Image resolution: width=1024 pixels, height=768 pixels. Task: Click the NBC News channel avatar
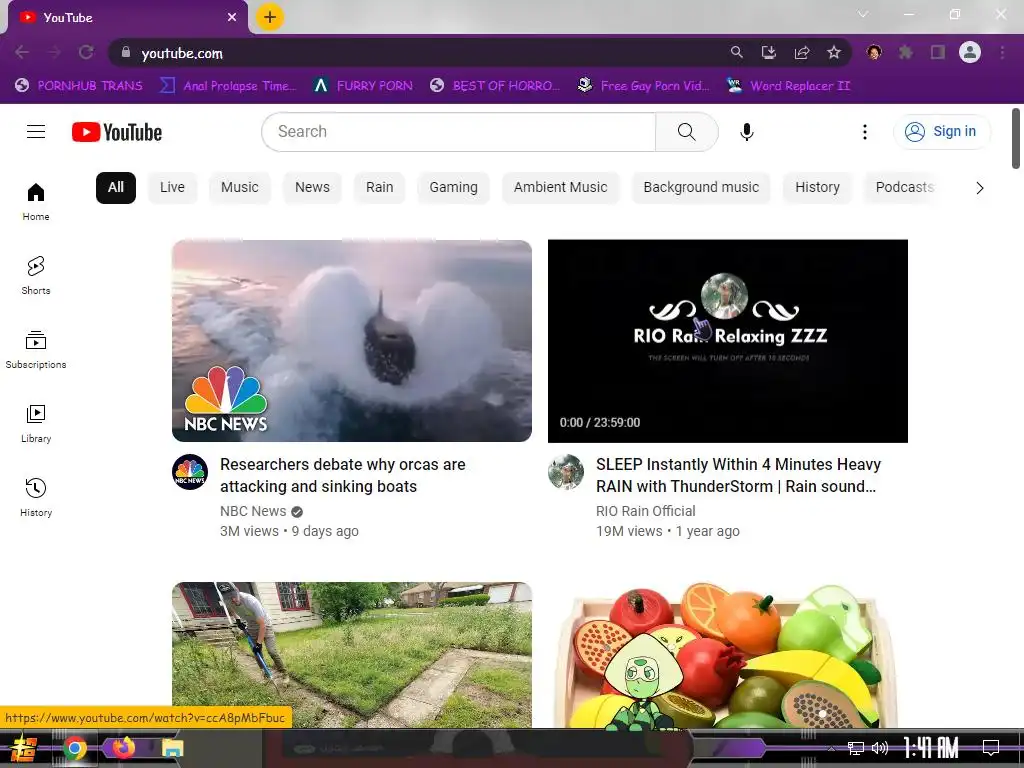(x=190, y=472)
